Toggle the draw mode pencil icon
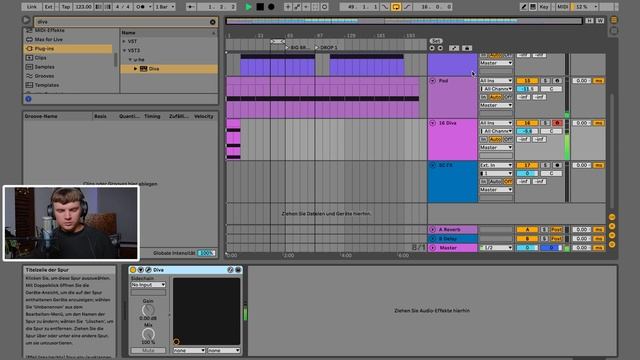Screen dimensions: 640x360 [524, 7]
